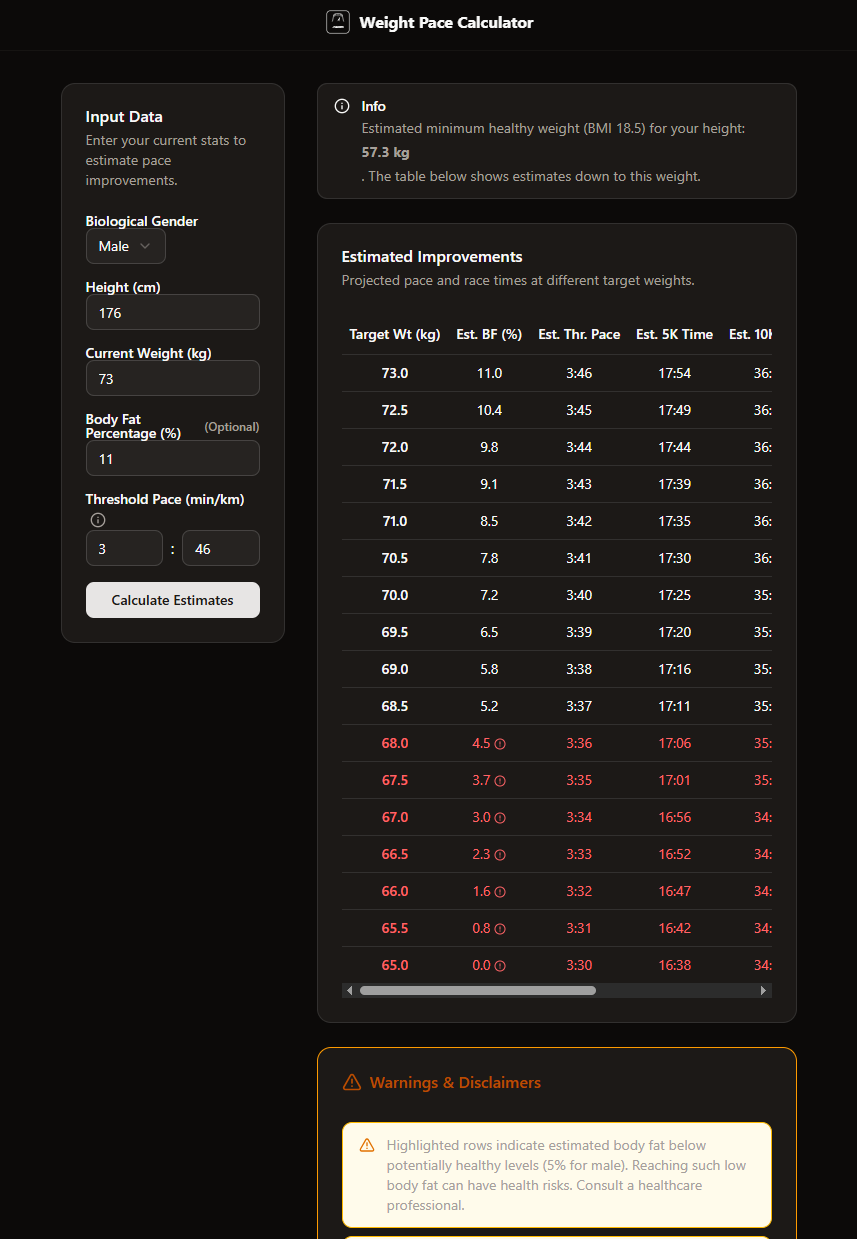Click the red 65.0 target weight cell
Screen dimensions: 857x1239
tap(395, 965)
